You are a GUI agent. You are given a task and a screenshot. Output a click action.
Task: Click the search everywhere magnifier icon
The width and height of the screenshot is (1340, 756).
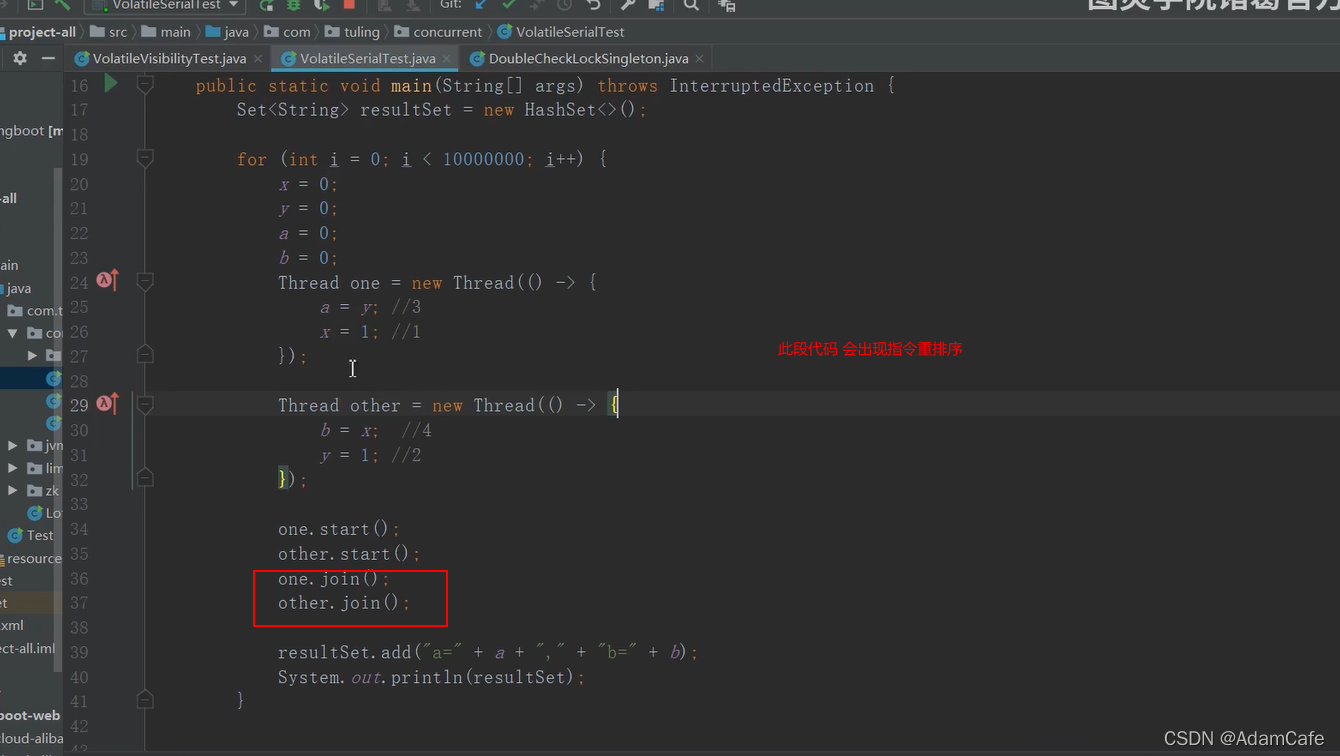point(691,5)
